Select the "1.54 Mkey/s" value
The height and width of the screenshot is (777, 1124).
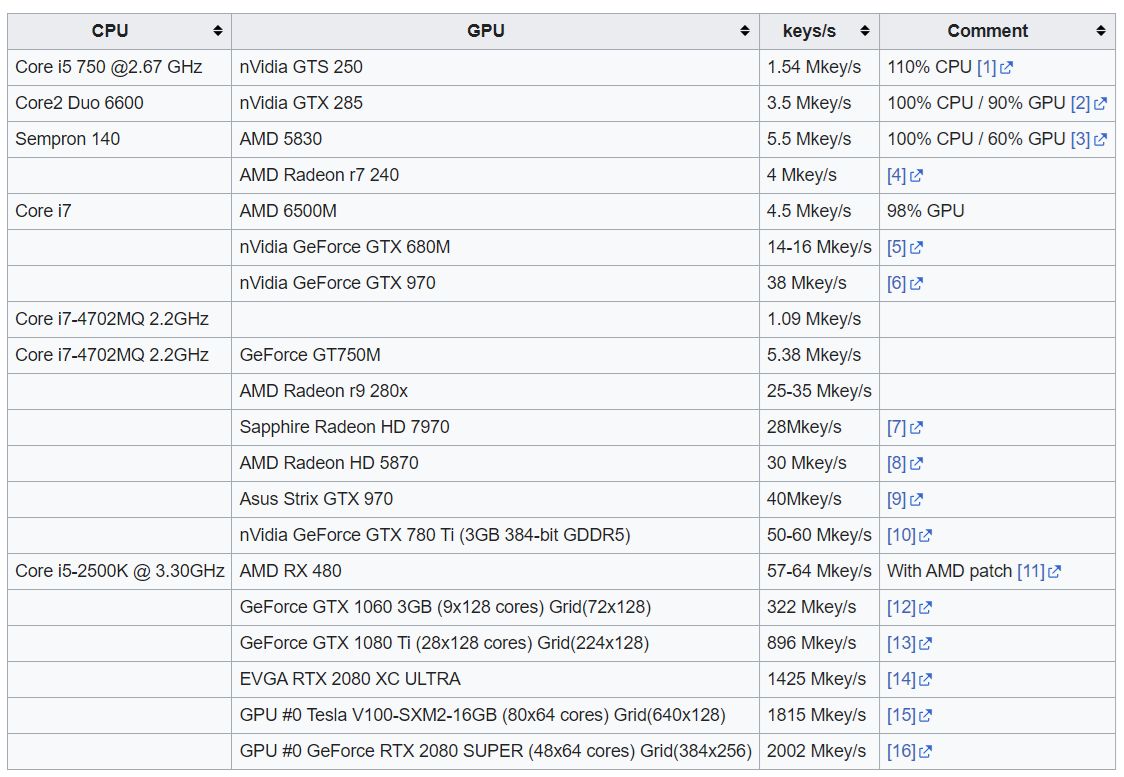point(819,67)
